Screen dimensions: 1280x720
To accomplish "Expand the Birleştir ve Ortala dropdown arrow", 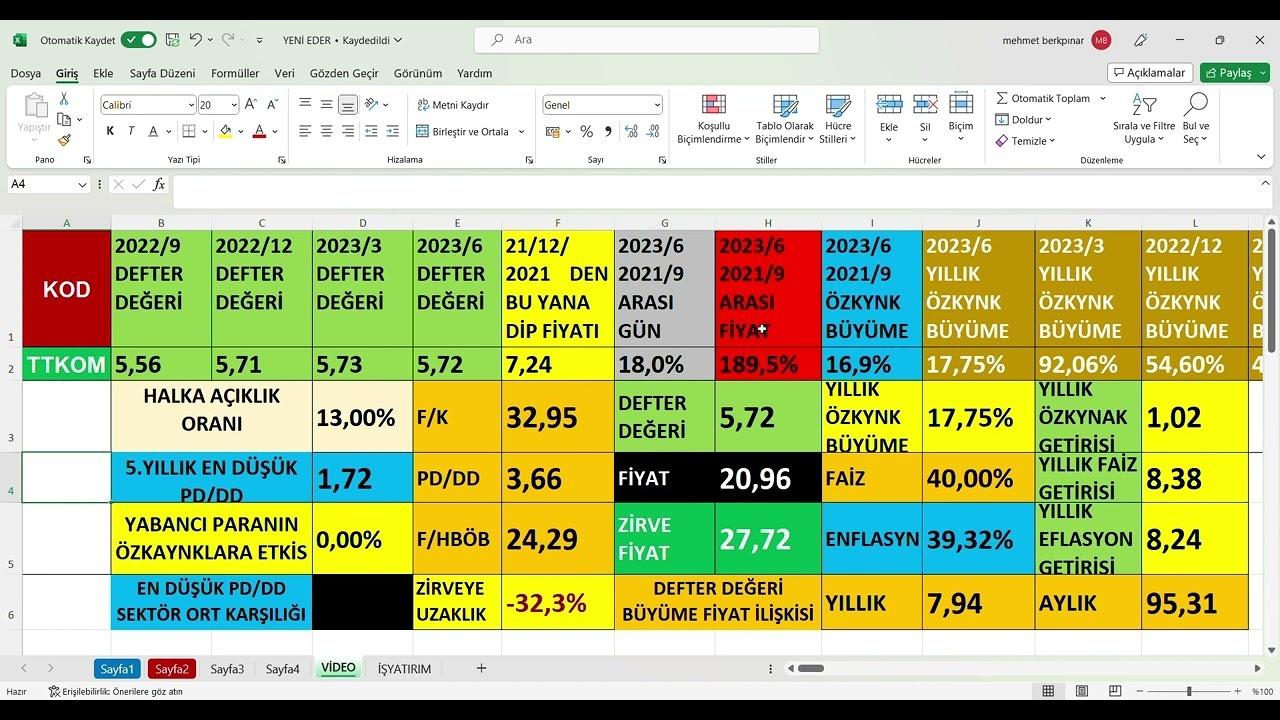I will pos(521,132).
